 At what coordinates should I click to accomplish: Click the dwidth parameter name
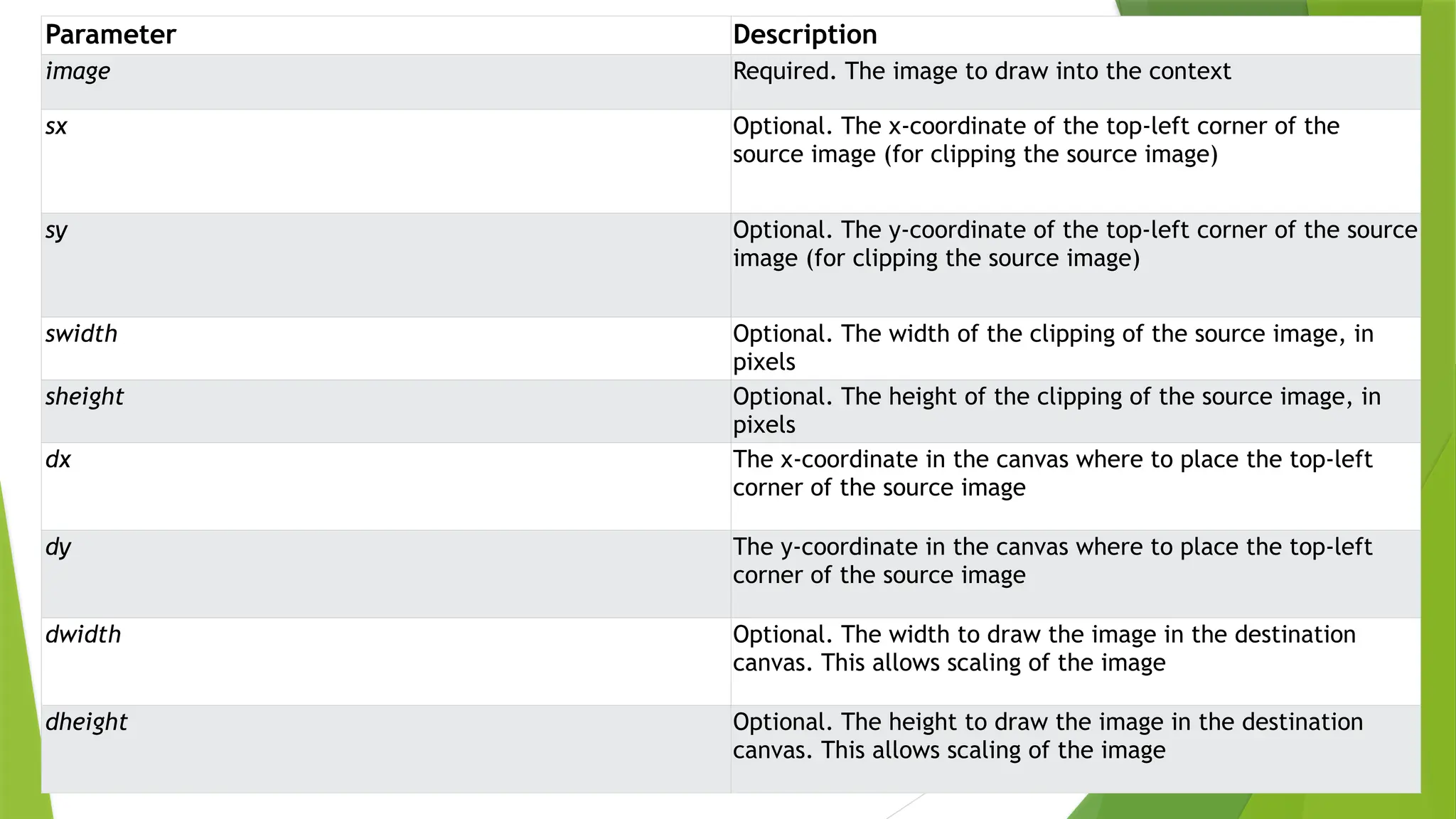click(x=83, y=635)
